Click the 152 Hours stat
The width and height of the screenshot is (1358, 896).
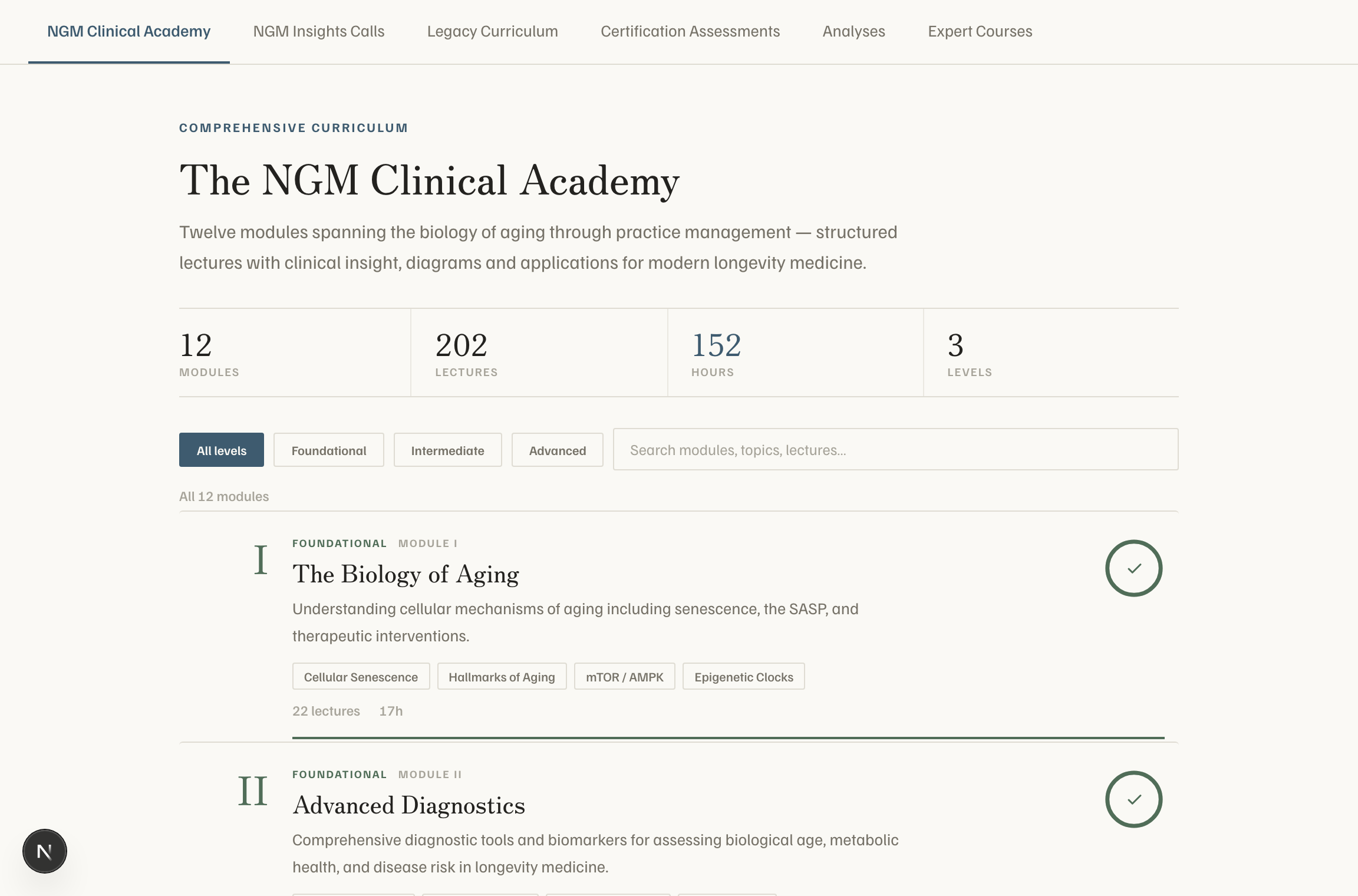pos(796,353)
